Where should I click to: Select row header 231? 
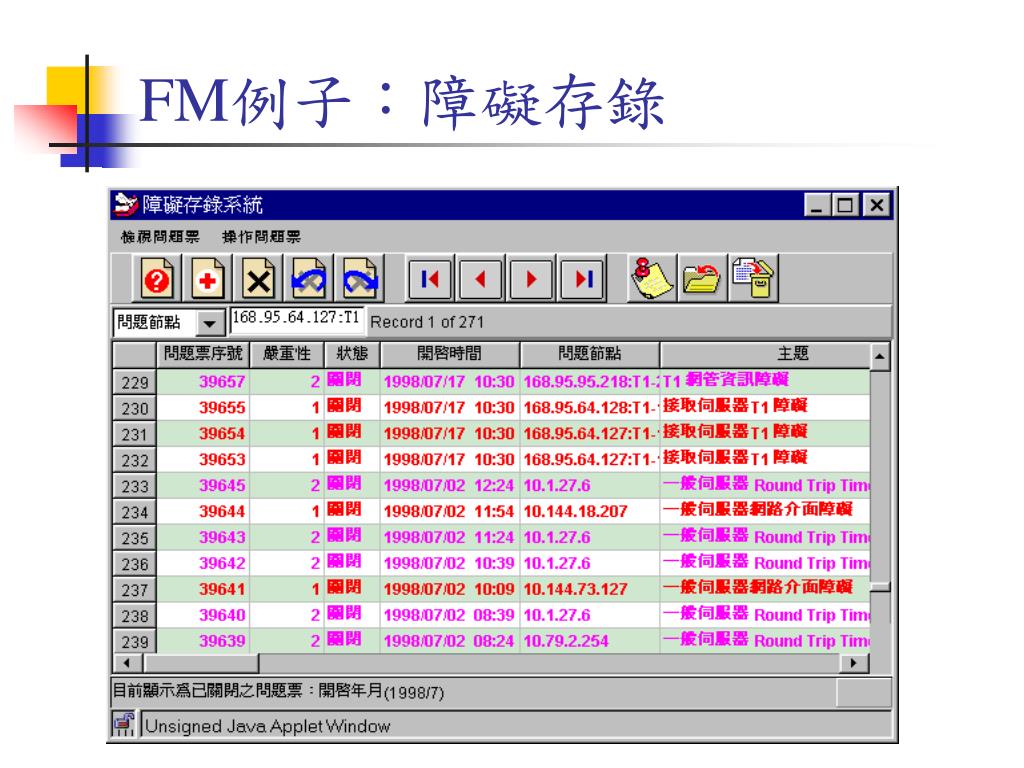[135, 434]
